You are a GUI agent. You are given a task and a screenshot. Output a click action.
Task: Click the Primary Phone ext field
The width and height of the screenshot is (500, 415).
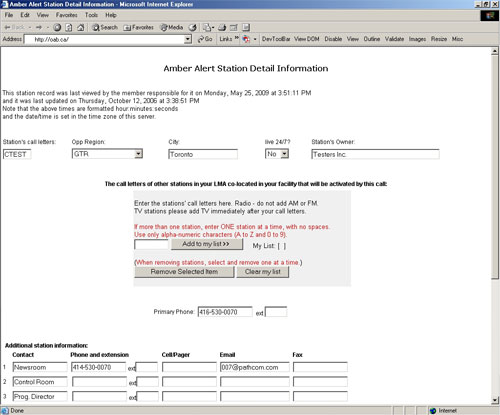click(276, 312)
